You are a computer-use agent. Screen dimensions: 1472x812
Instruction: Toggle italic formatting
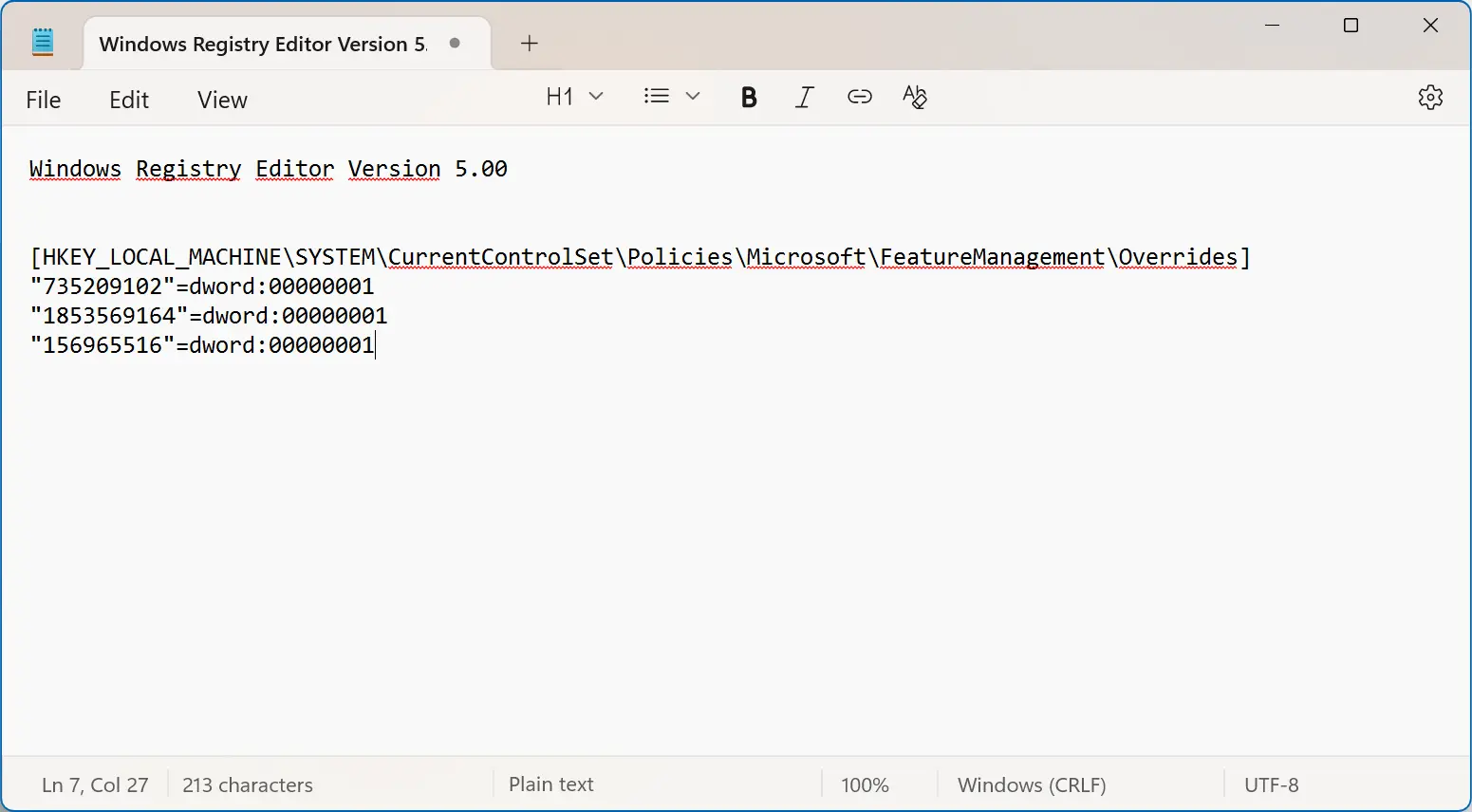coord(804,97)
